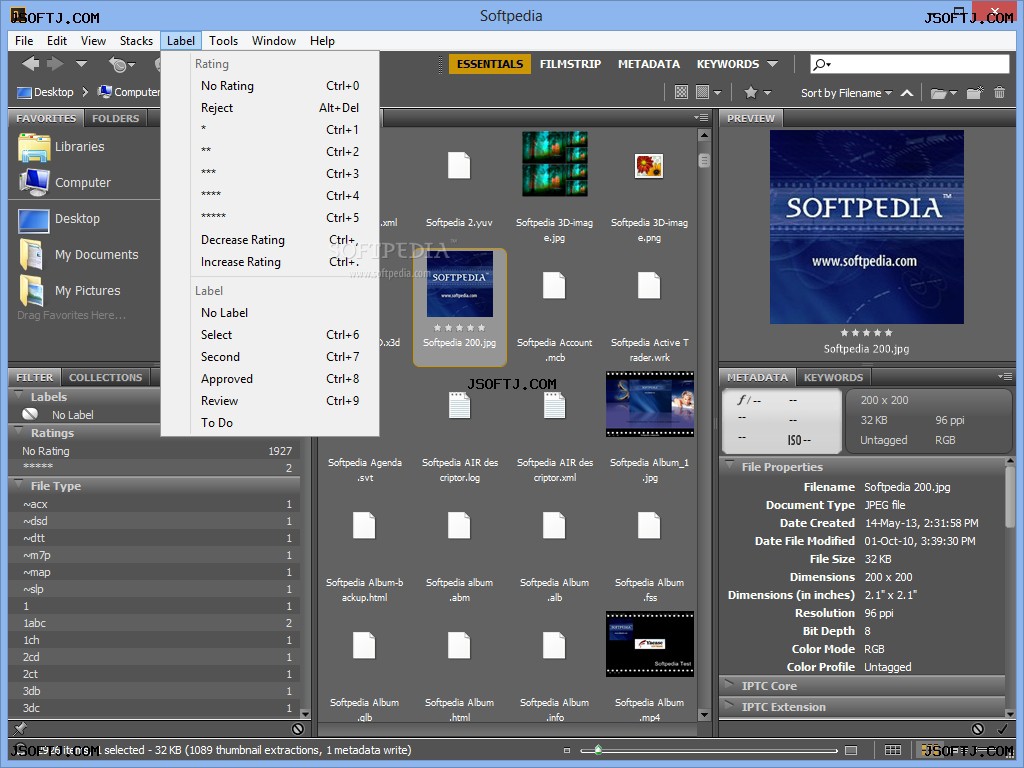Click the Computer icon in the path bar
1024x768 pixels.
point(104,92)
